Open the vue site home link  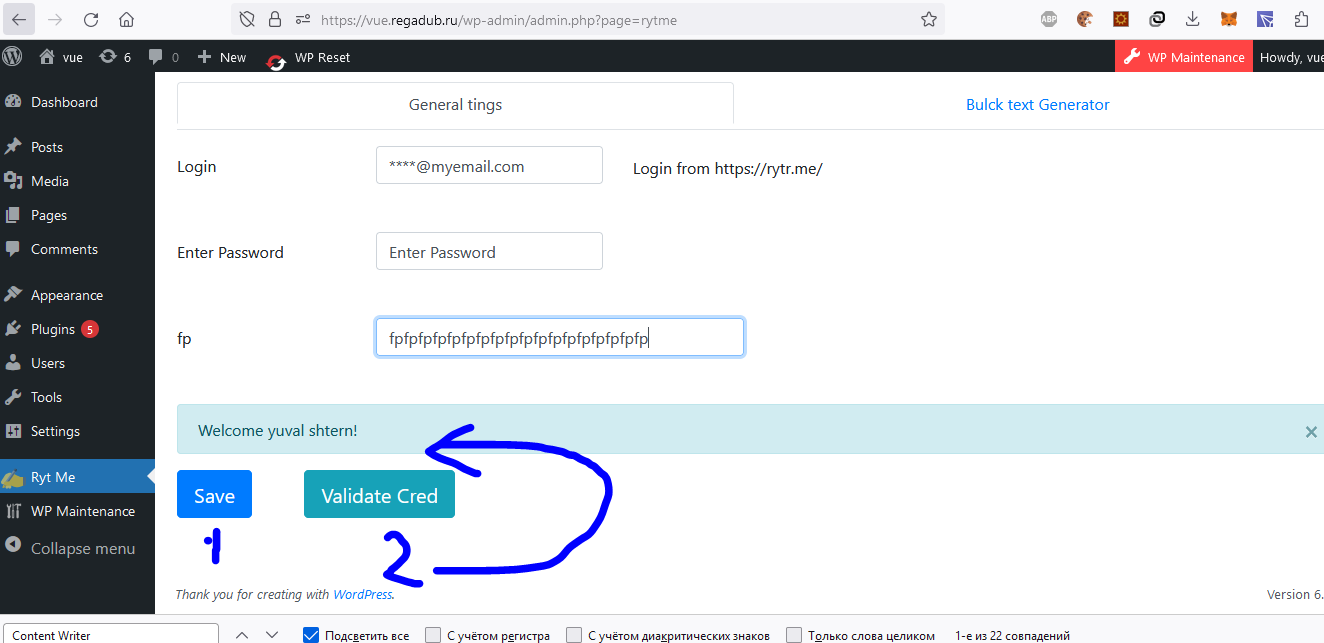[x=60, y=57]
